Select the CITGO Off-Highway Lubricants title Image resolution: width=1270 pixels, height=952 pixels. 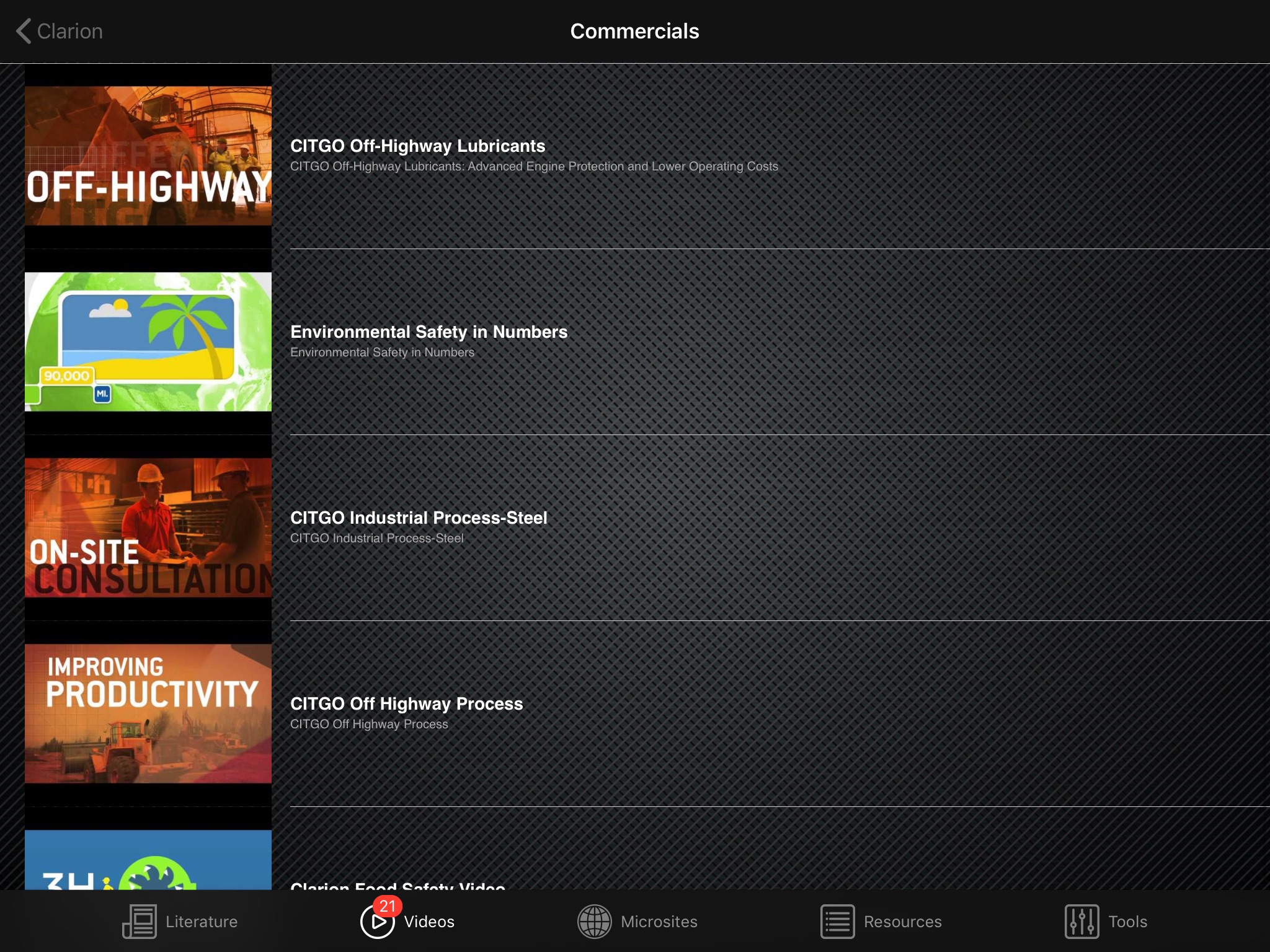click(418, 146)
